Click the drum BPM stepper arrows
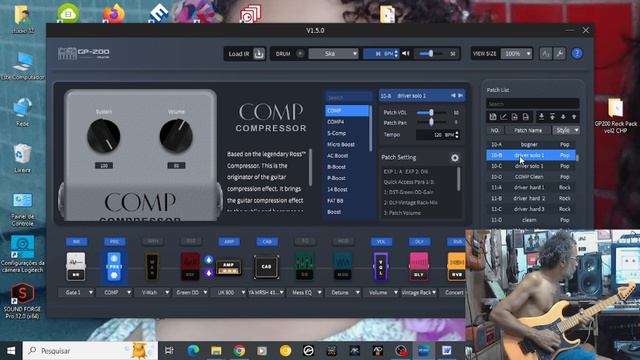Screen dimensions: 640x360 [396, 53]
